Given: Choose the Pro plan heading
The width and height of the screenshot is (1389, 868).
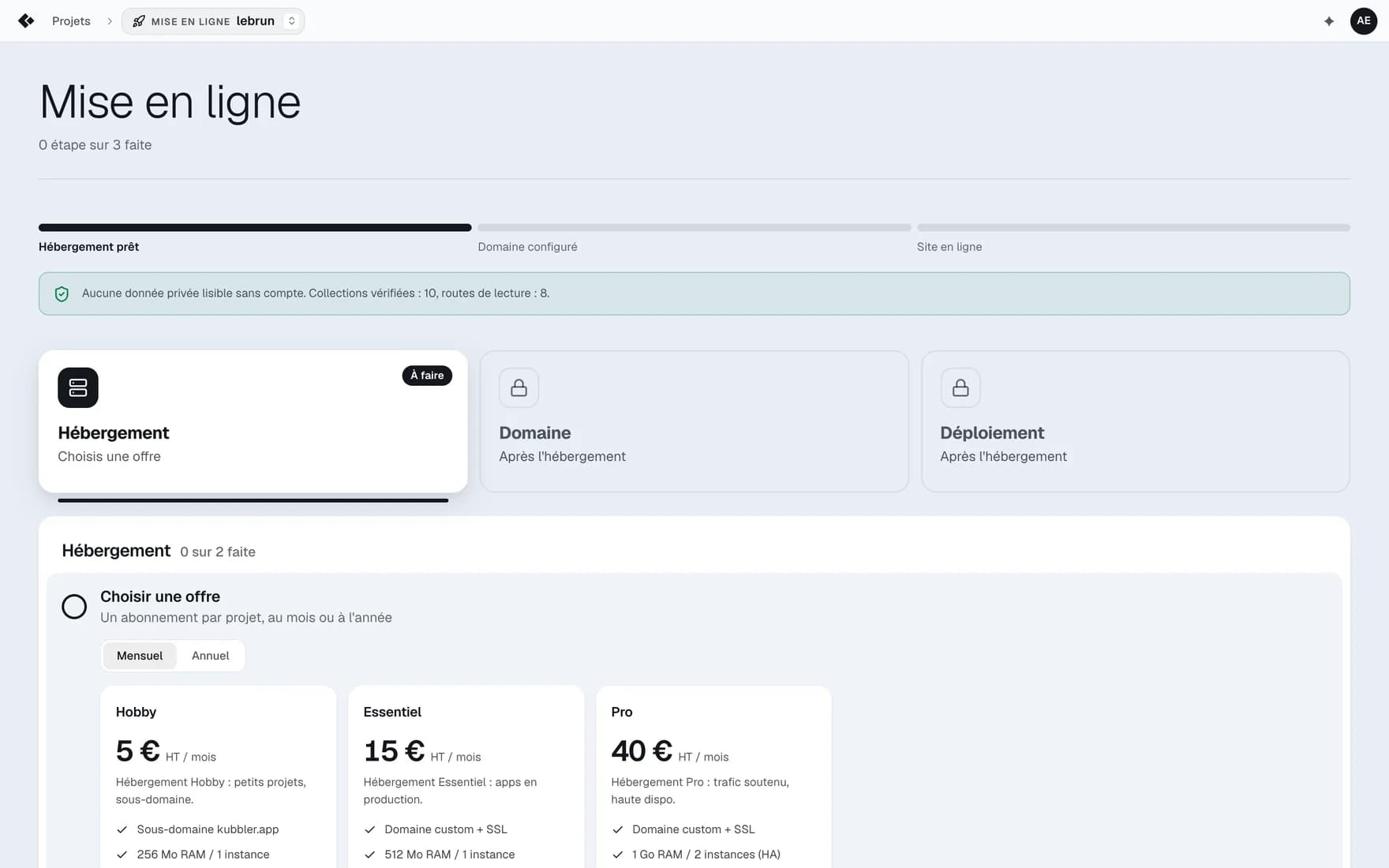Looking at the screenshot, I should (x=622, y=712).
